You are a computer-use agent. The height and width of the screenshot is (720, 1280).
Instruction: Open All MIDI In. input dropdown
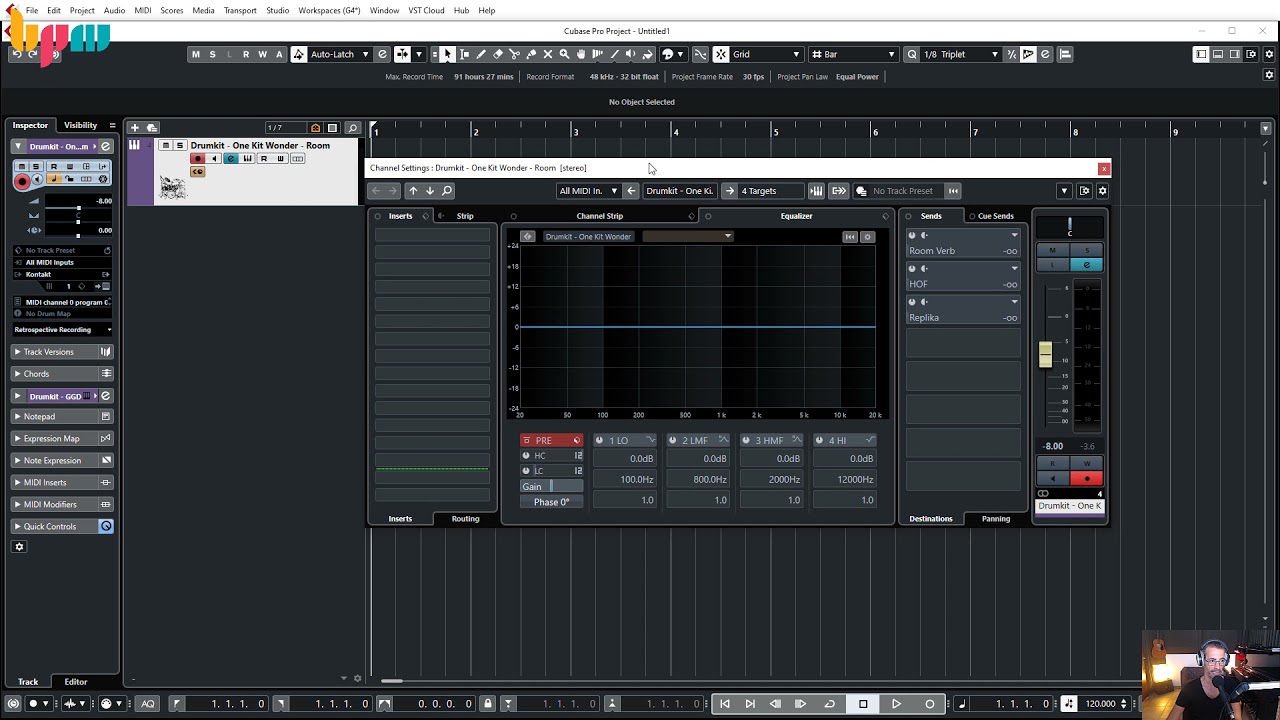[x=588, y=191]
